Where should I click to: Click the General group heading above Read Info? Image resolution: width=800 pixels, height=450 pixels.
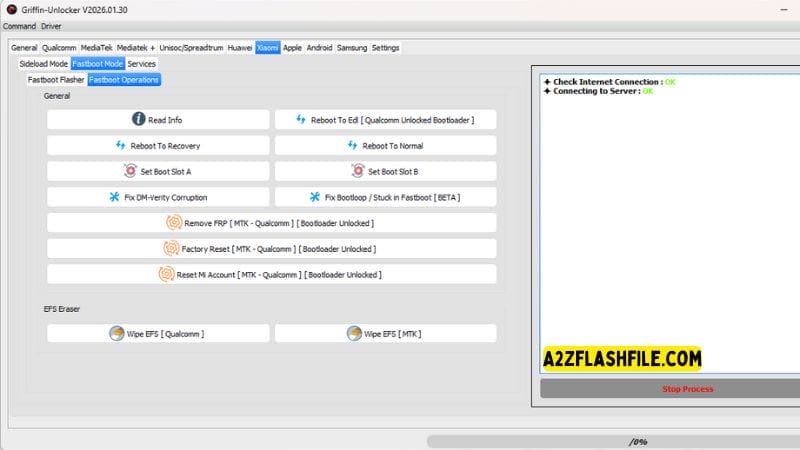pos(57,96)
